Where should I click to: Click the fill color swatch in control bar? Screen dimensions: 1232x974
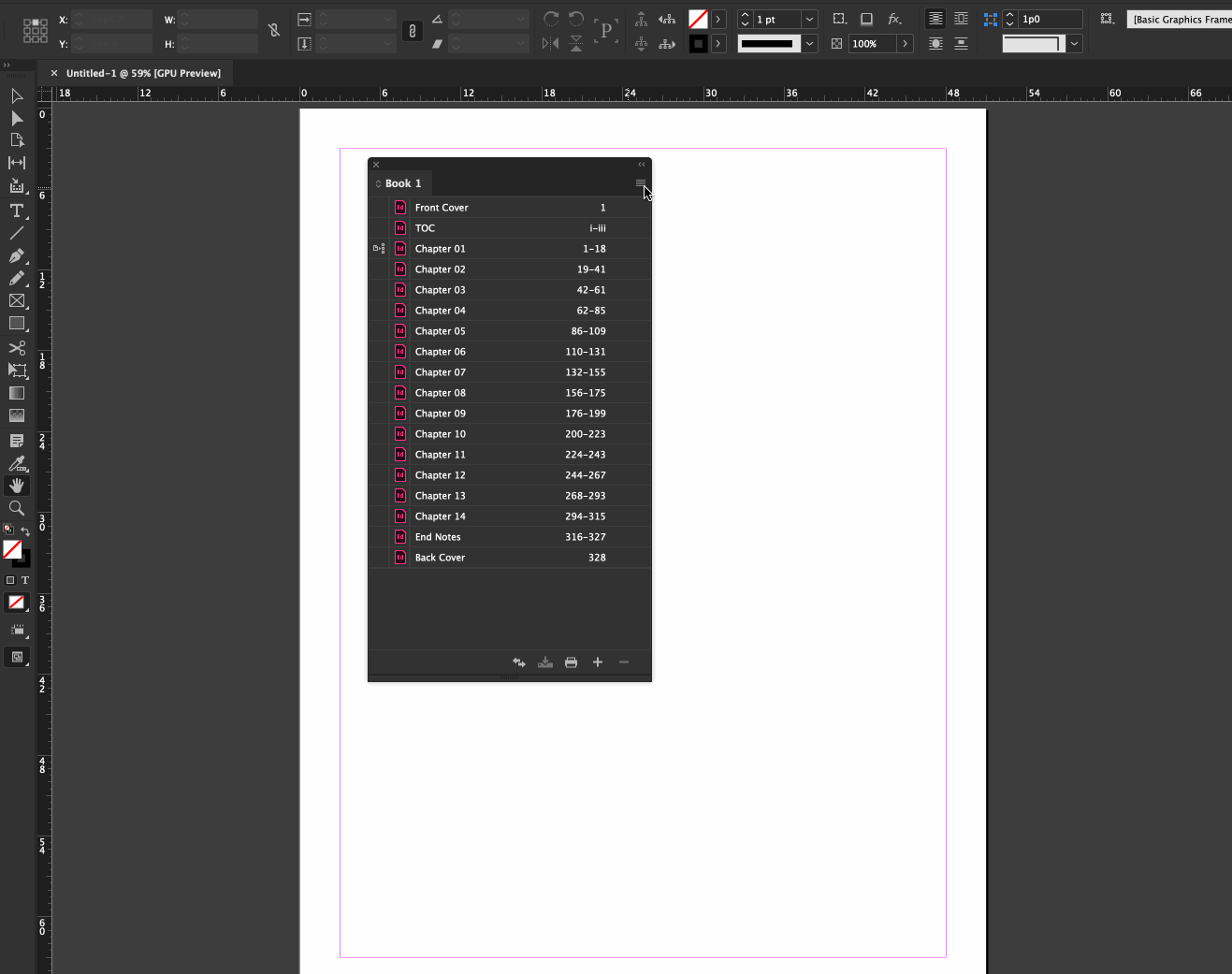pyautogui.click(x=698, y=19)
